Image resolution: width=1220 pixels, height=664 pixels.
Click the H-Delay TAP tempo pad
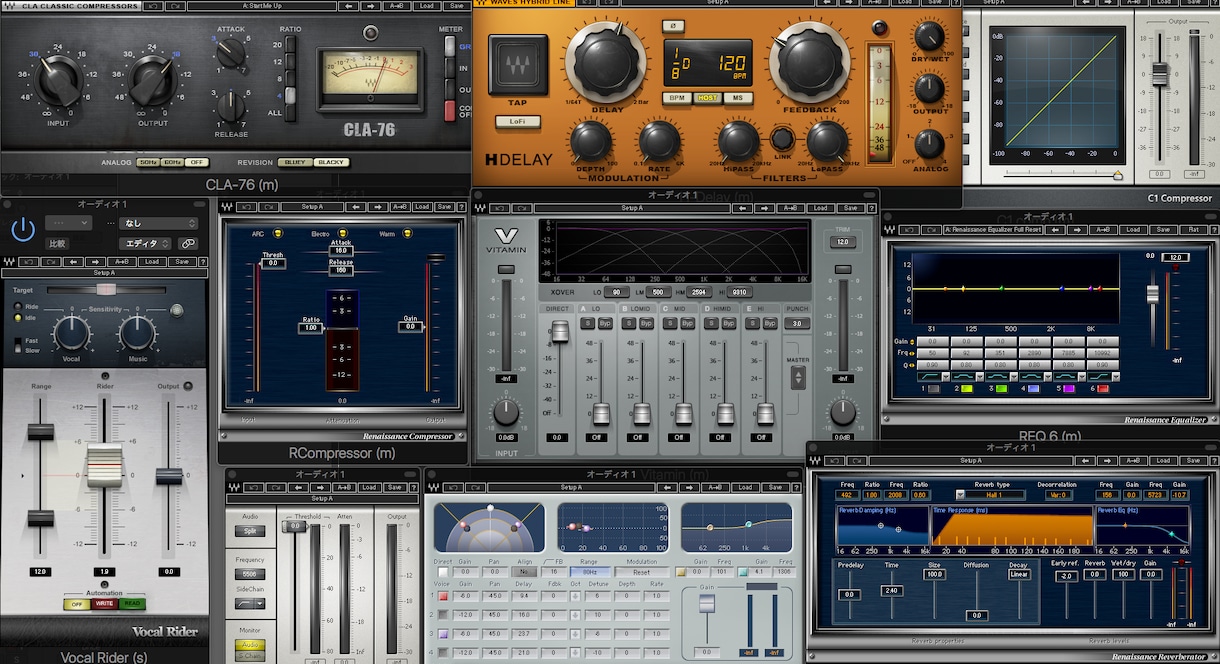point(517,65)
